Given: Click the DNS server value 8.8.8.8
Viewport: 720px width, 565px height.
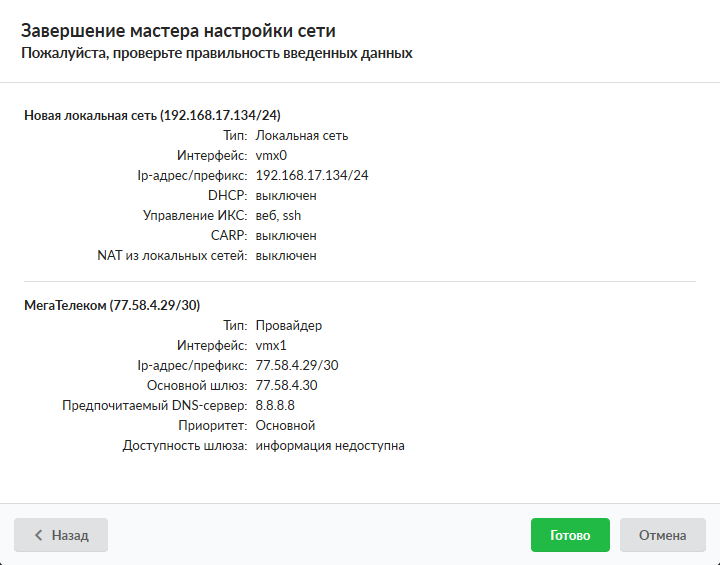Looking at the screenshot, I should tap(275, 405).
